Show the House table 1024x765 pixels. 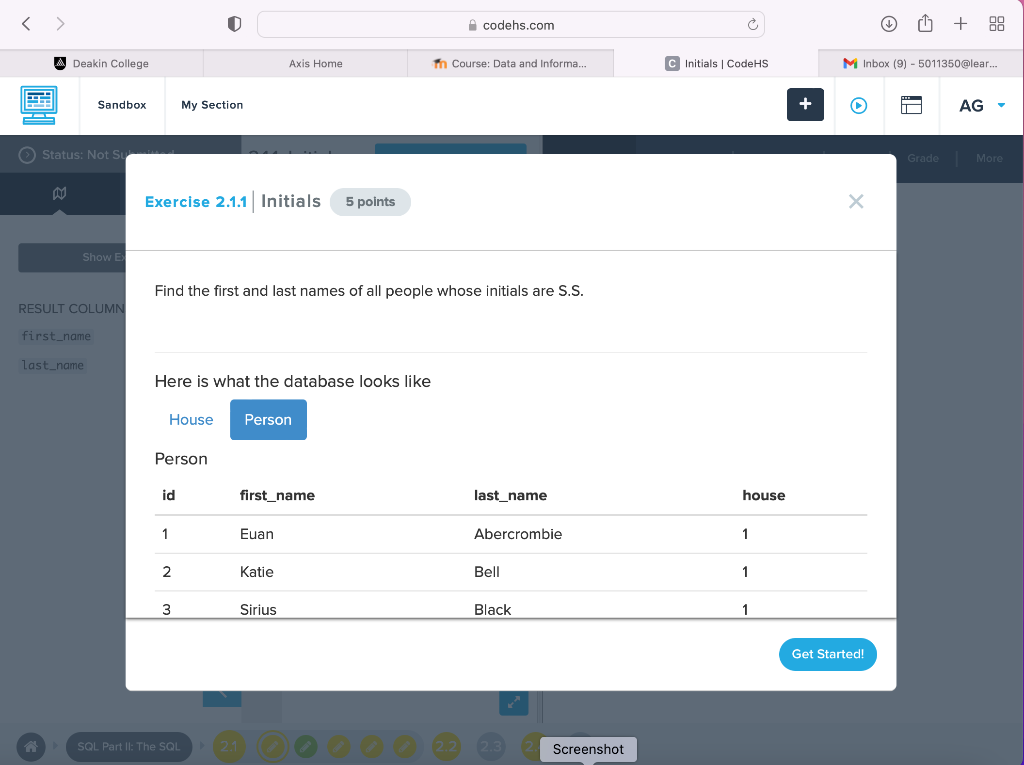pyautogui.click(x=191, y=419)
